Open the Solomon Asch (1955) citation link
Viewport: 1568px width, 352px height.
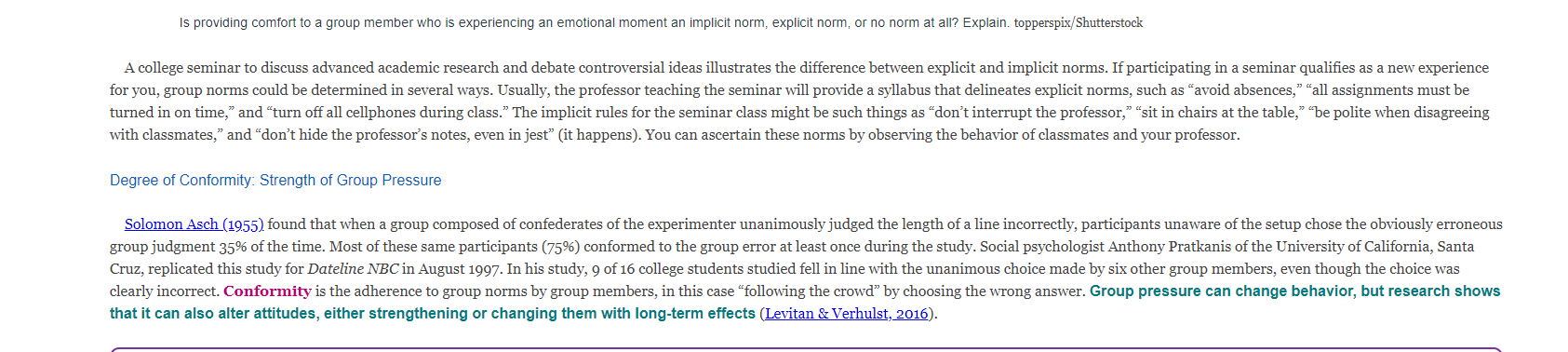click(194, 224)
